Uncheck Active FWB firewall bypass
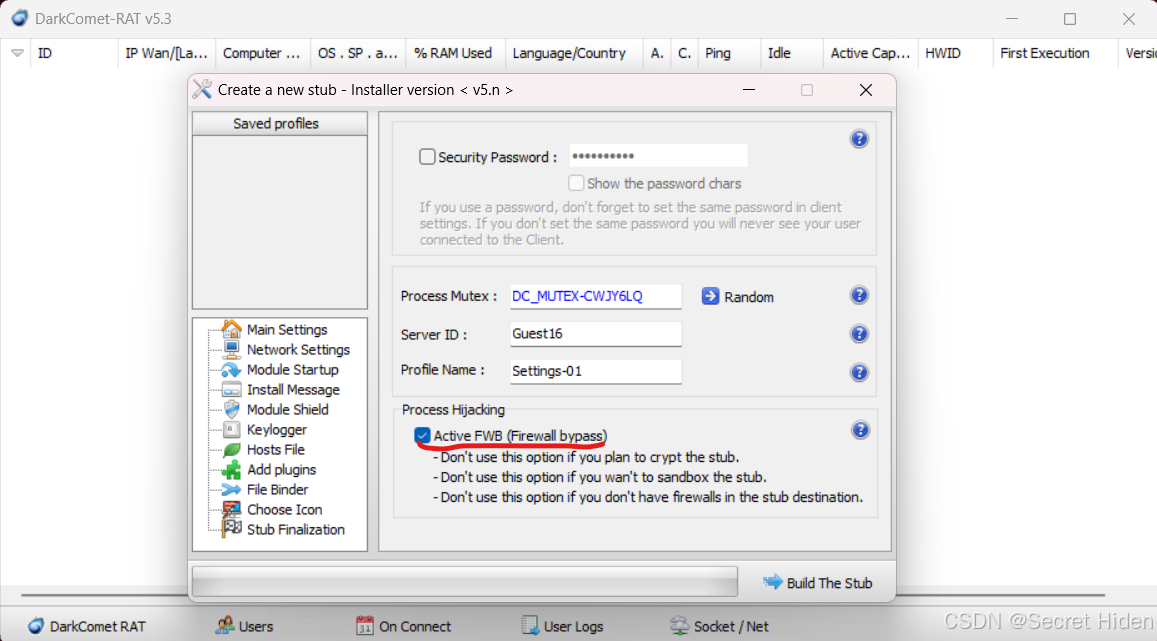Viewport: 1157px width, 641px height. (422, 435)
